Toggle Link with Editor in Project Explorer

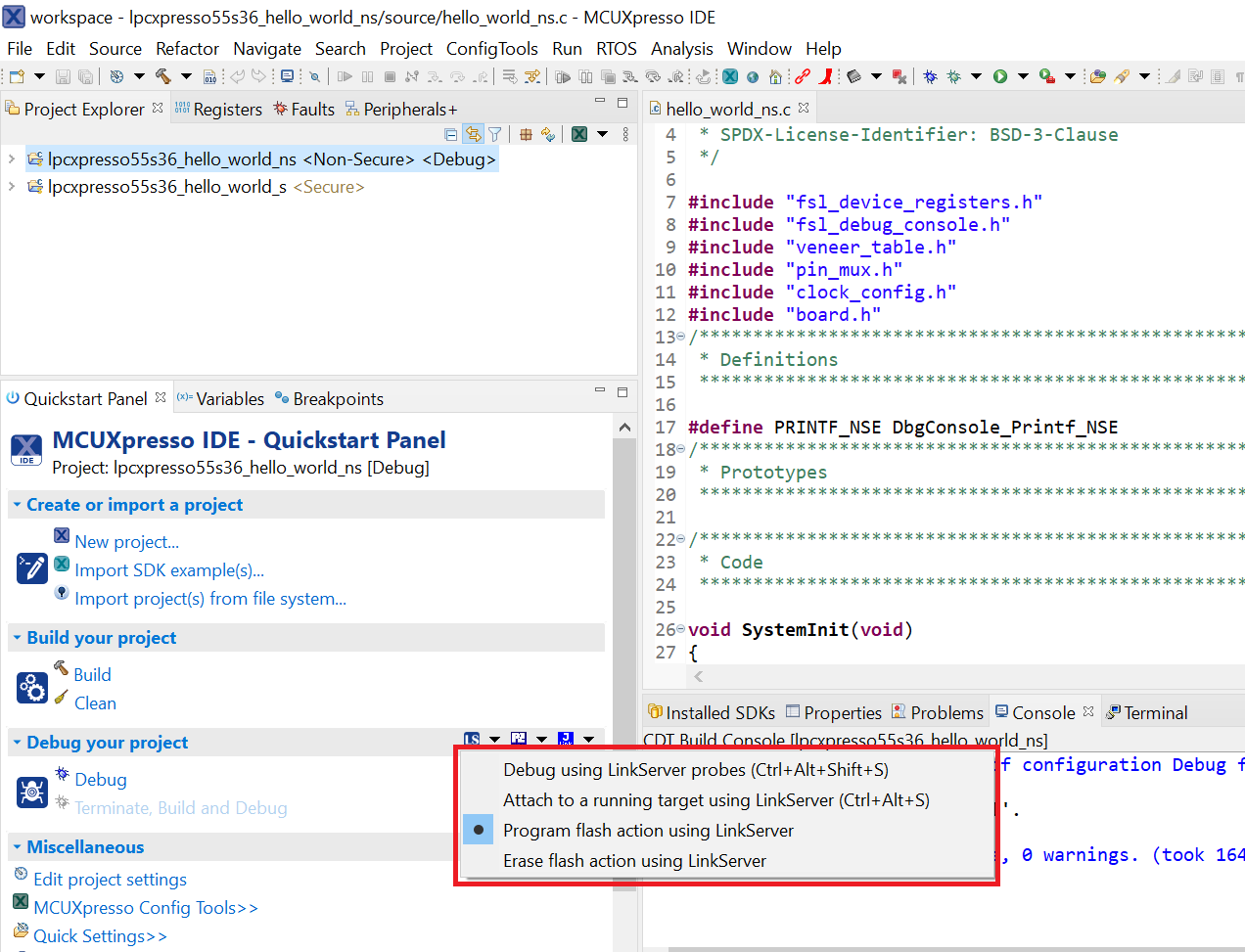click(473, 134)
